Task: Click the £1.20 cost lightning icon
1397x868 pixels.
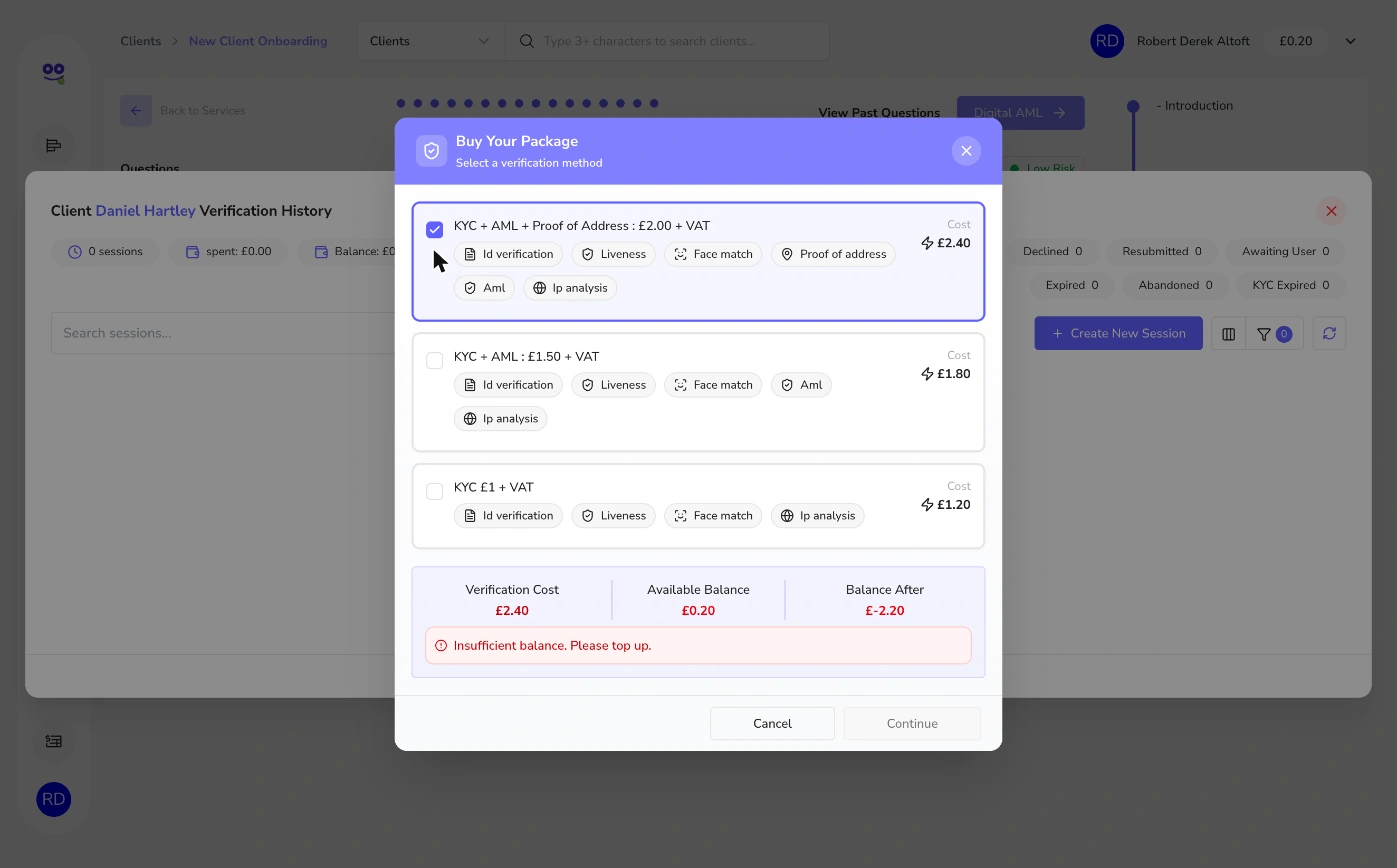Action: tap(927, 505)
